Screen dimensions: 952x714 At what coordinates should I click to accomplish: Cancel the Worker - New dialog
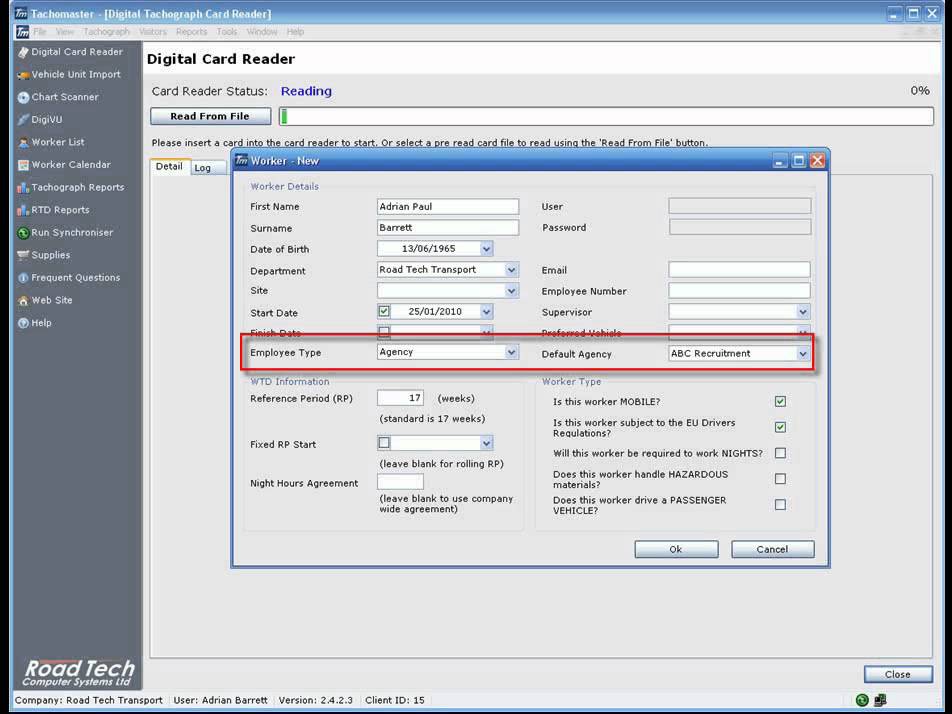[772, 549]
